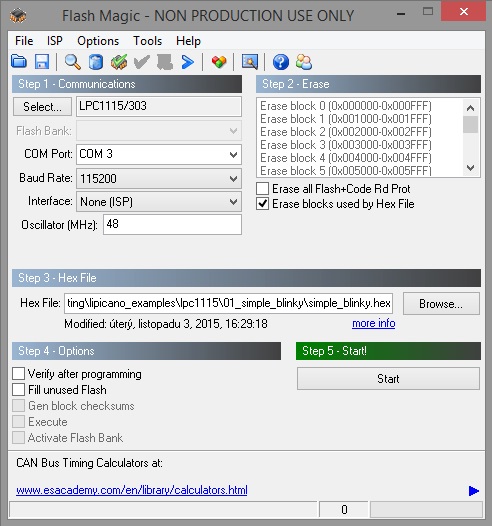Open the esacademy.com calculators link

click(132, 490)
